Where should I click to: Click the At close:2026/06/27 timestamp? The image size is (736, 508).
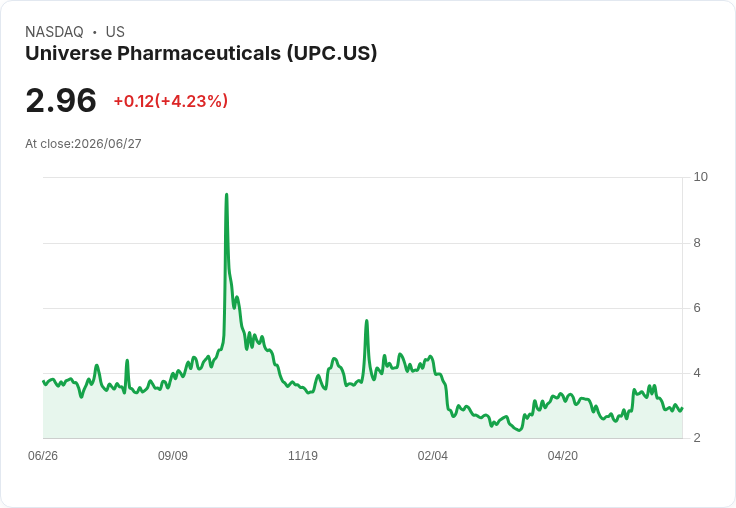coord(83,144)
